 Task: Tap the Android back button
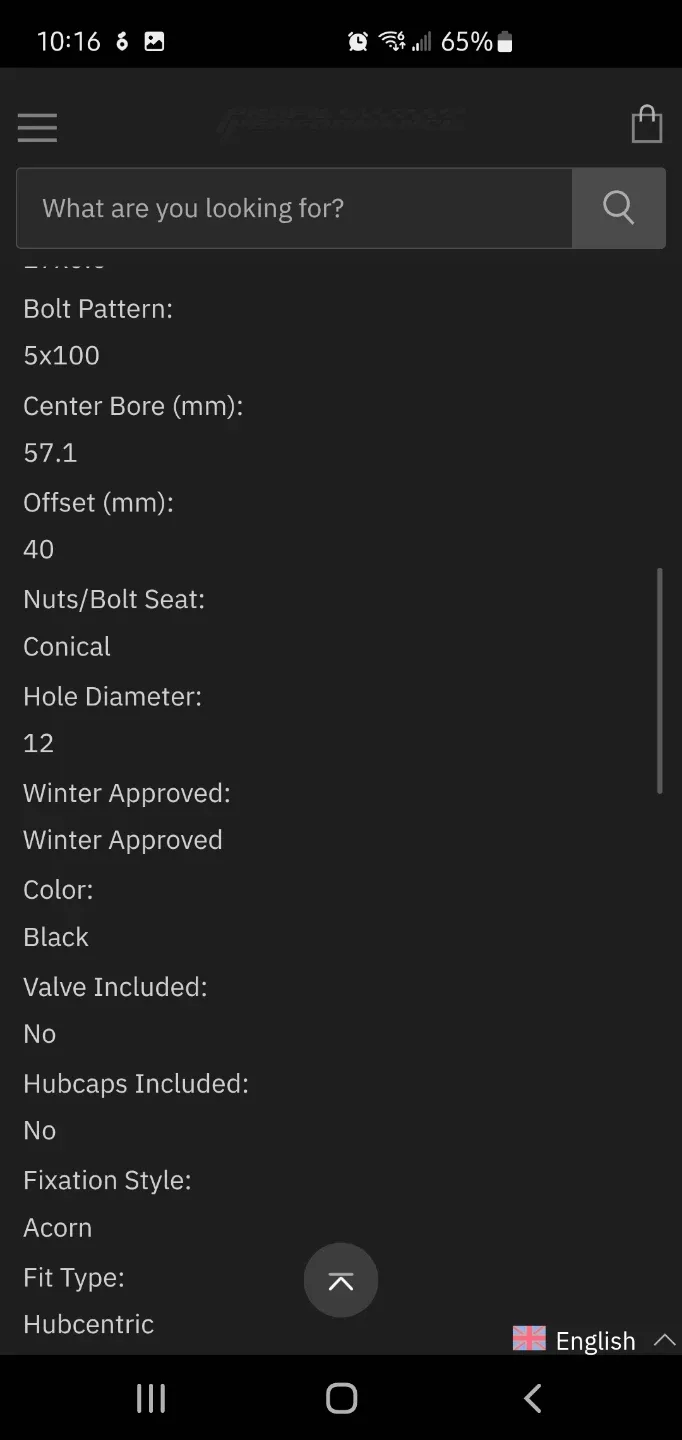(x=533, y=1398)
